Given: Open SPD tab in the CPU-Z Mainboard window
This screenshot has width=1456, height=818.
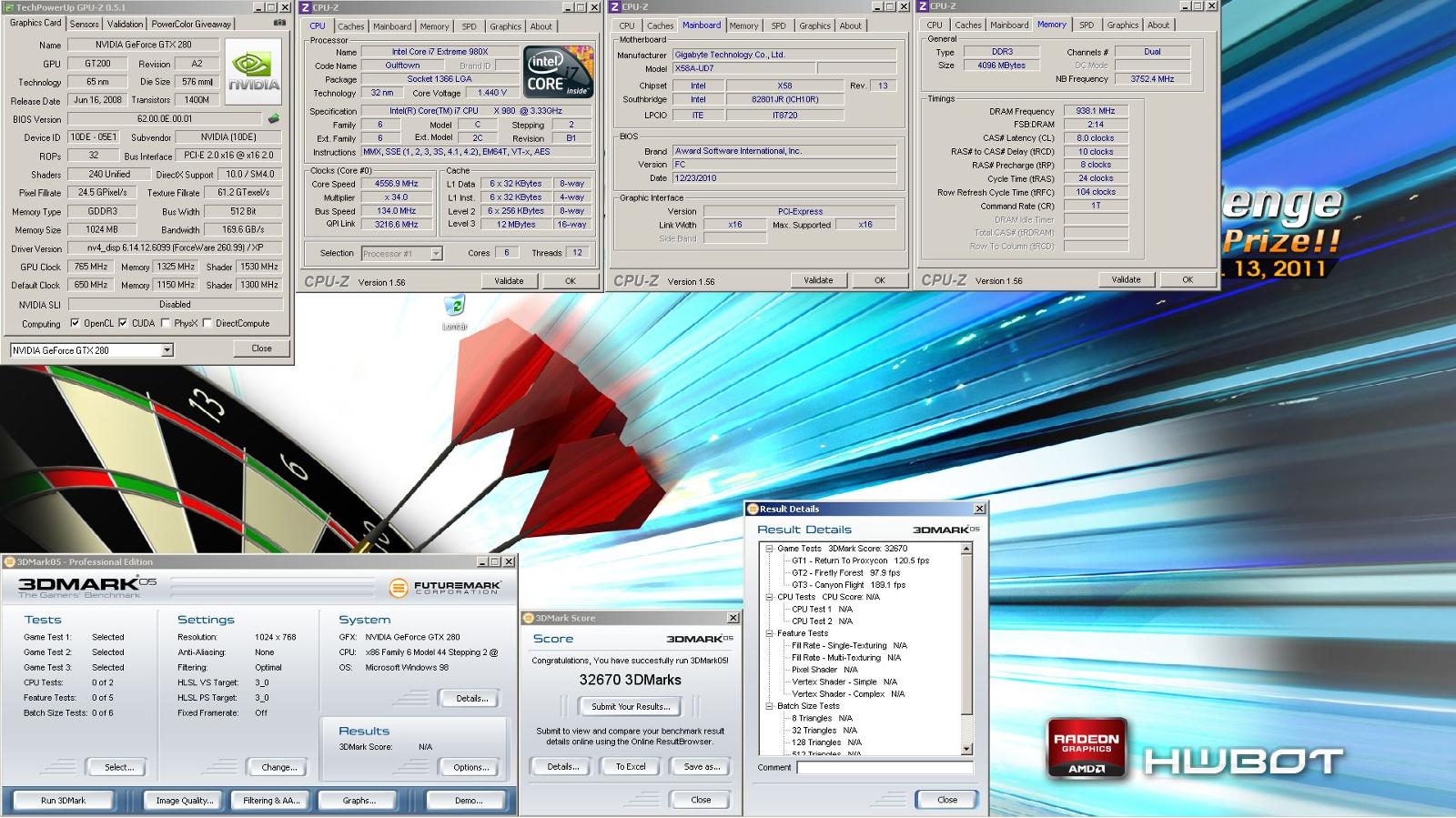Looking at the screenshot, I should [x=778, y=25].
